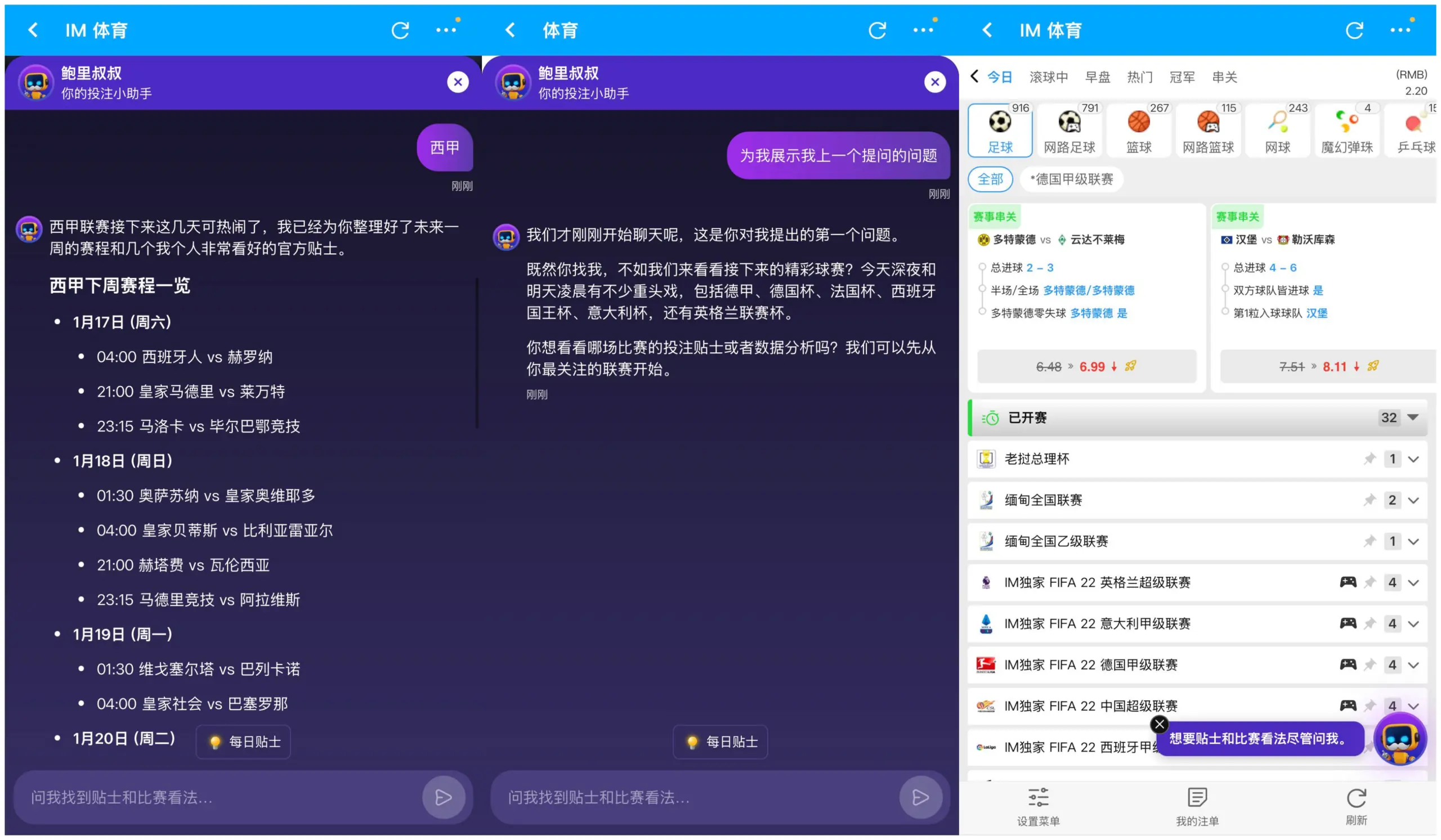
Task: Go back in right IM 体育 panel
Action: click(x=987, y=30)
